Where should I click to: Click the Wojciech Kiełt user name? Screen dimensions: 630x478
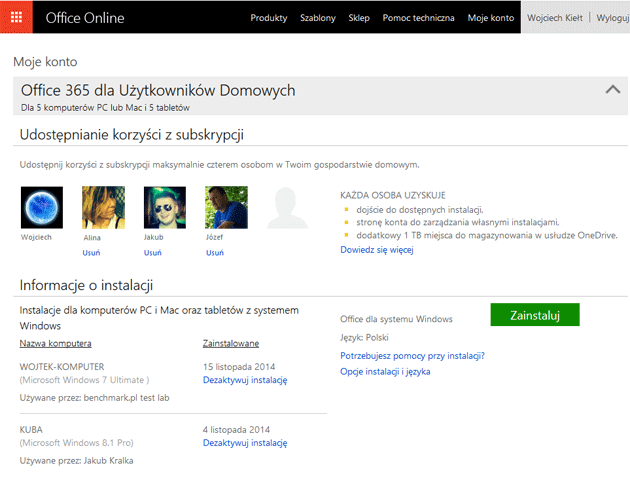pyautogui.click(x=555, y=18)
